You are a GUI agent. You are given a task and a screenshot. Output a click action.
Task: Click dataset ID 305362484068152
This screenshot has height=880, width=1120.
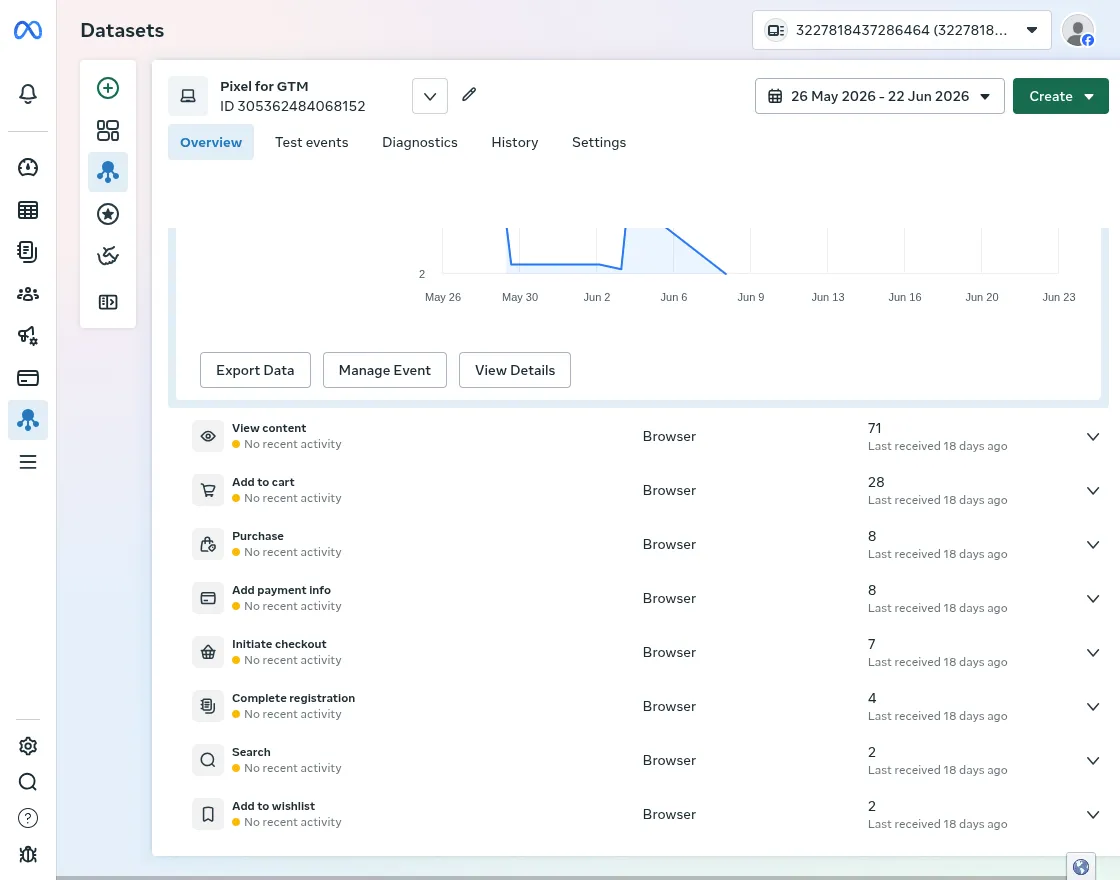293,106
